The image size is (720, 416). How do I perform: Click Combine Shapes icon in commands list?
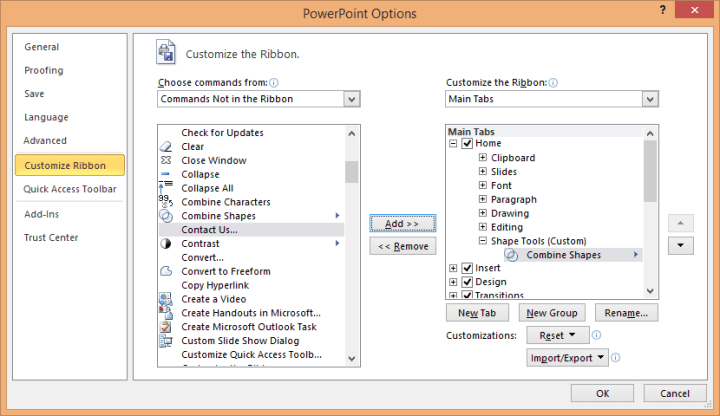(x=166, y=216)
